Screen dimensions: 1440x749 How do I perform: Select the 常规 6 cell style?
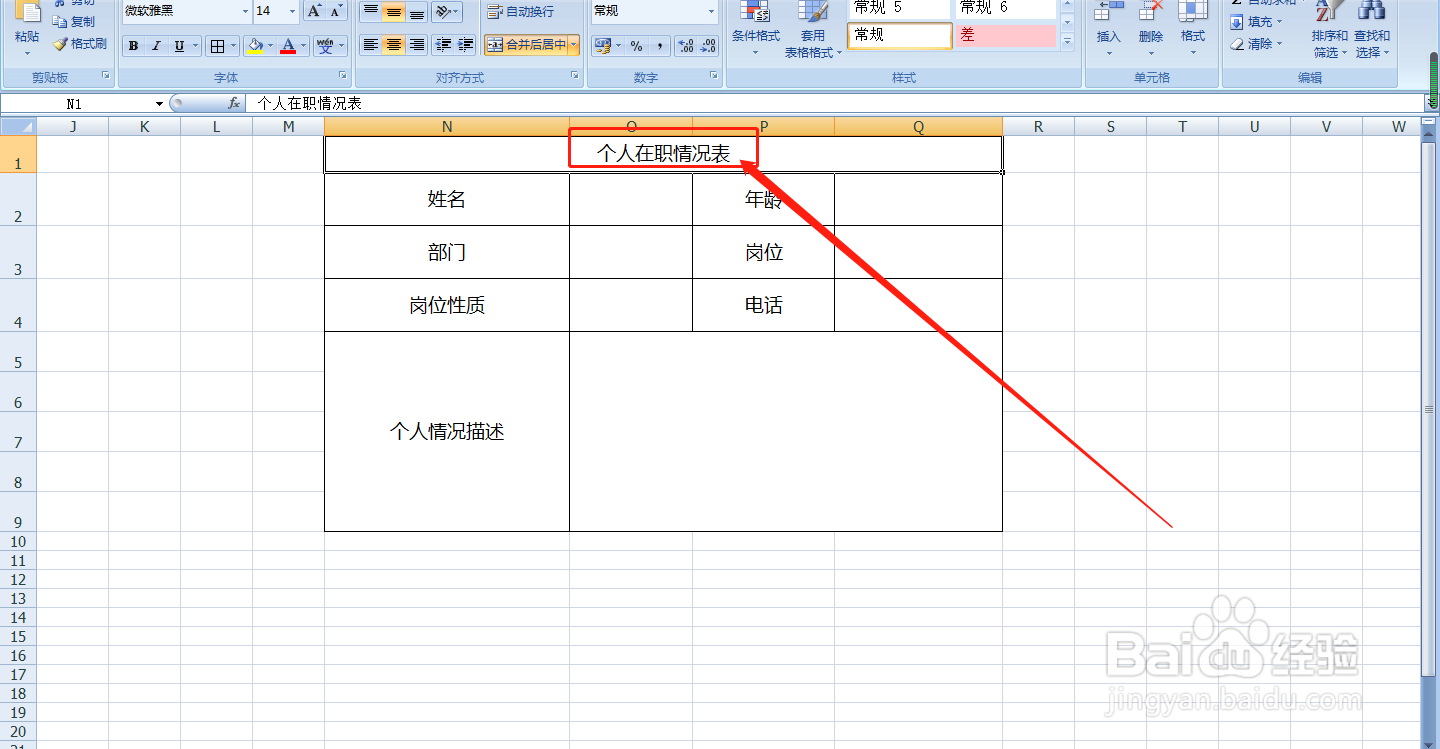pos(1005,8)
